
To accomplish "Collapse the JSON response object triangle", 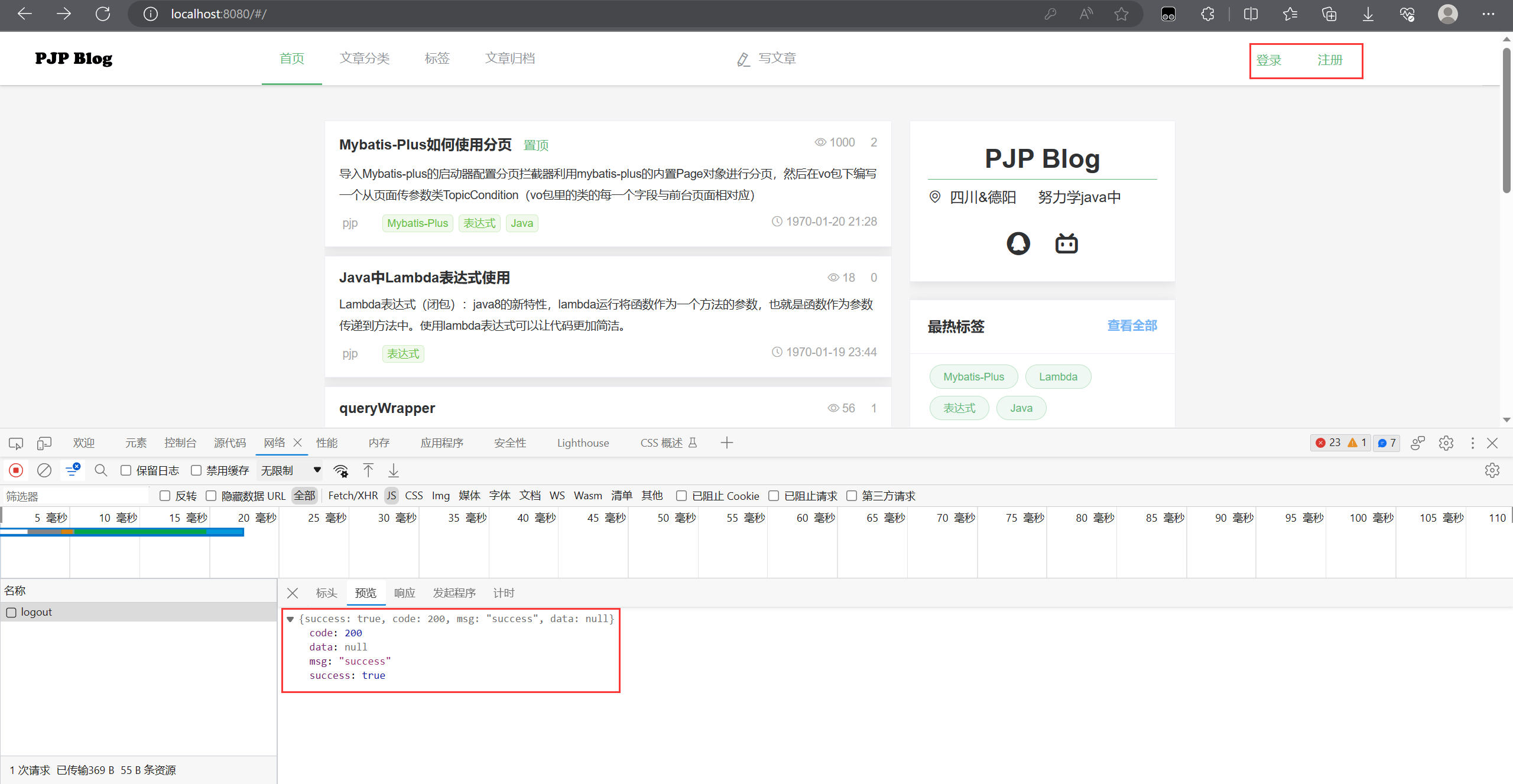I will pos(290,619).
